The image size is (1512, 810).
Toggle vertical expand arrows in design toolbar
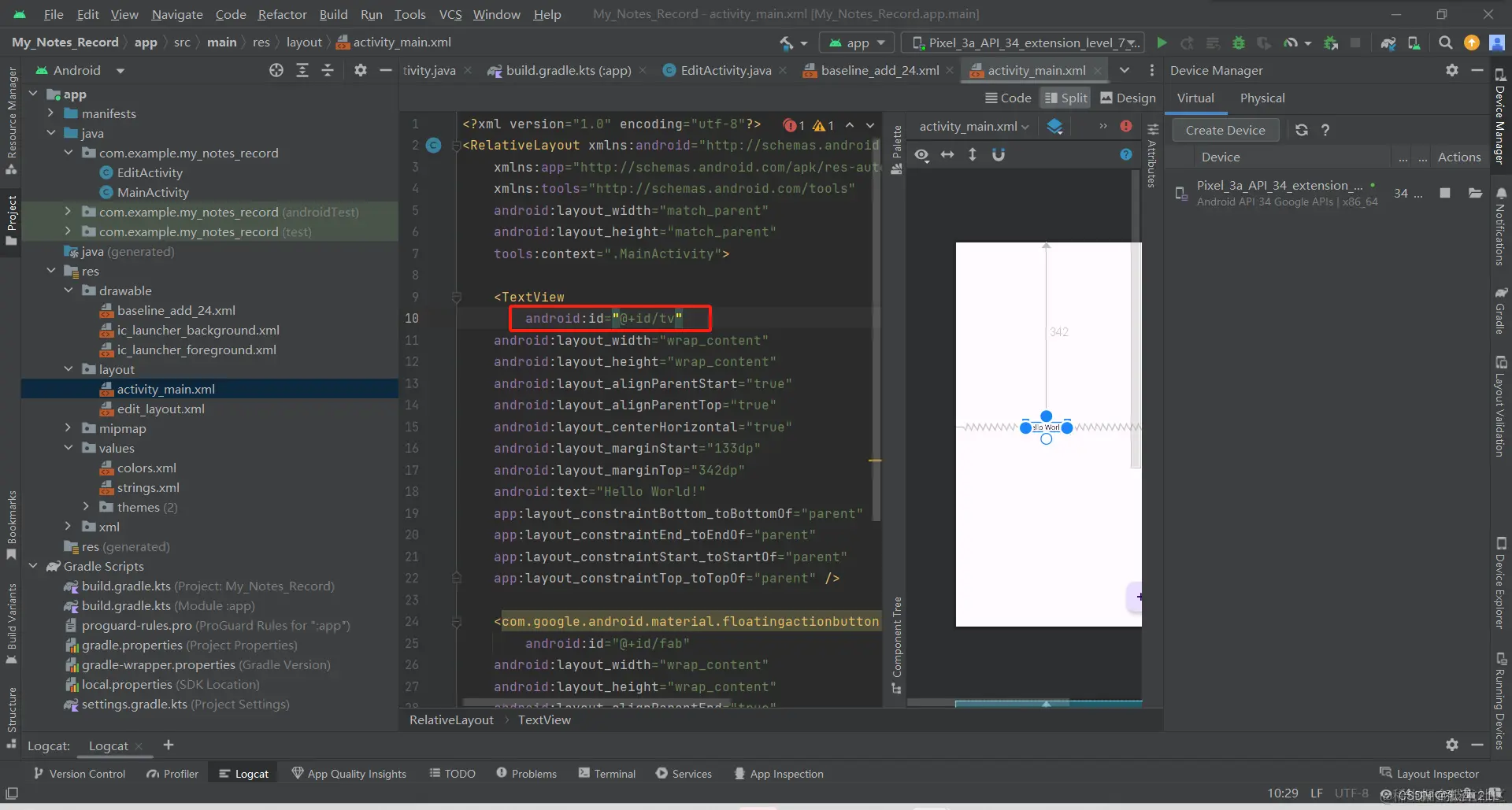973,154
